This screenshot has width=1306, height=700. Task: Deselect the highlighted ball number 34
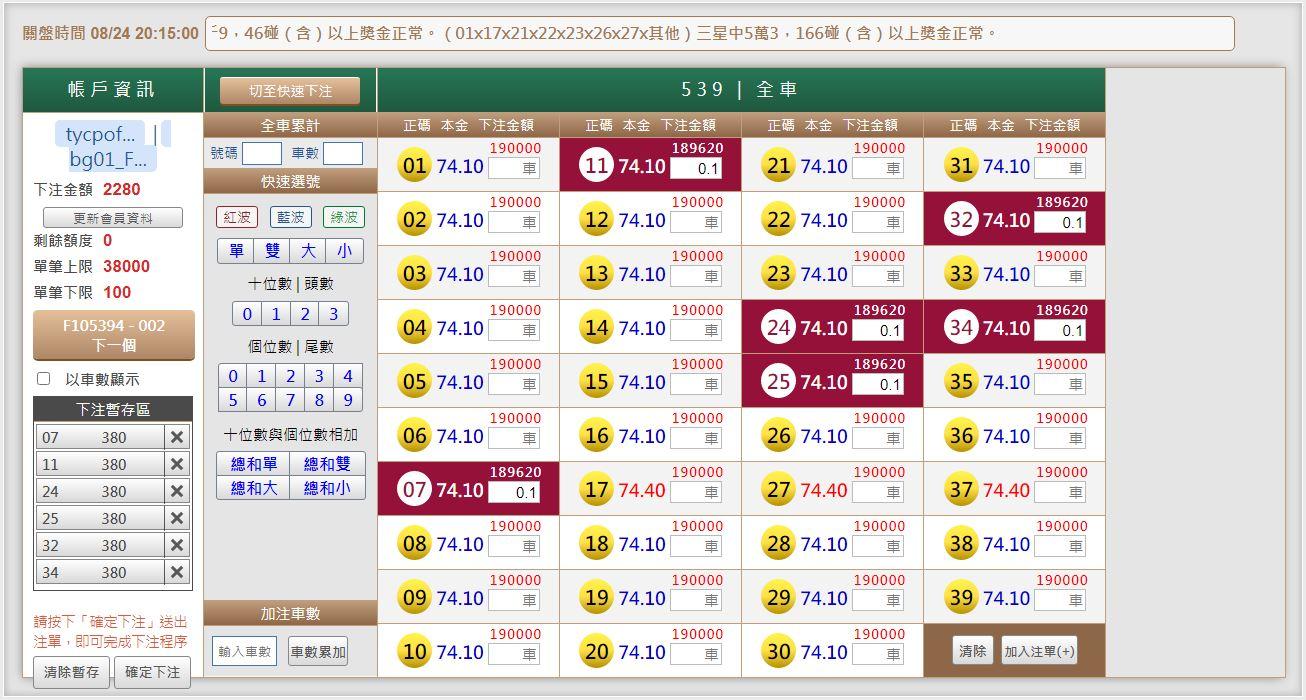[x=961, y=328]
